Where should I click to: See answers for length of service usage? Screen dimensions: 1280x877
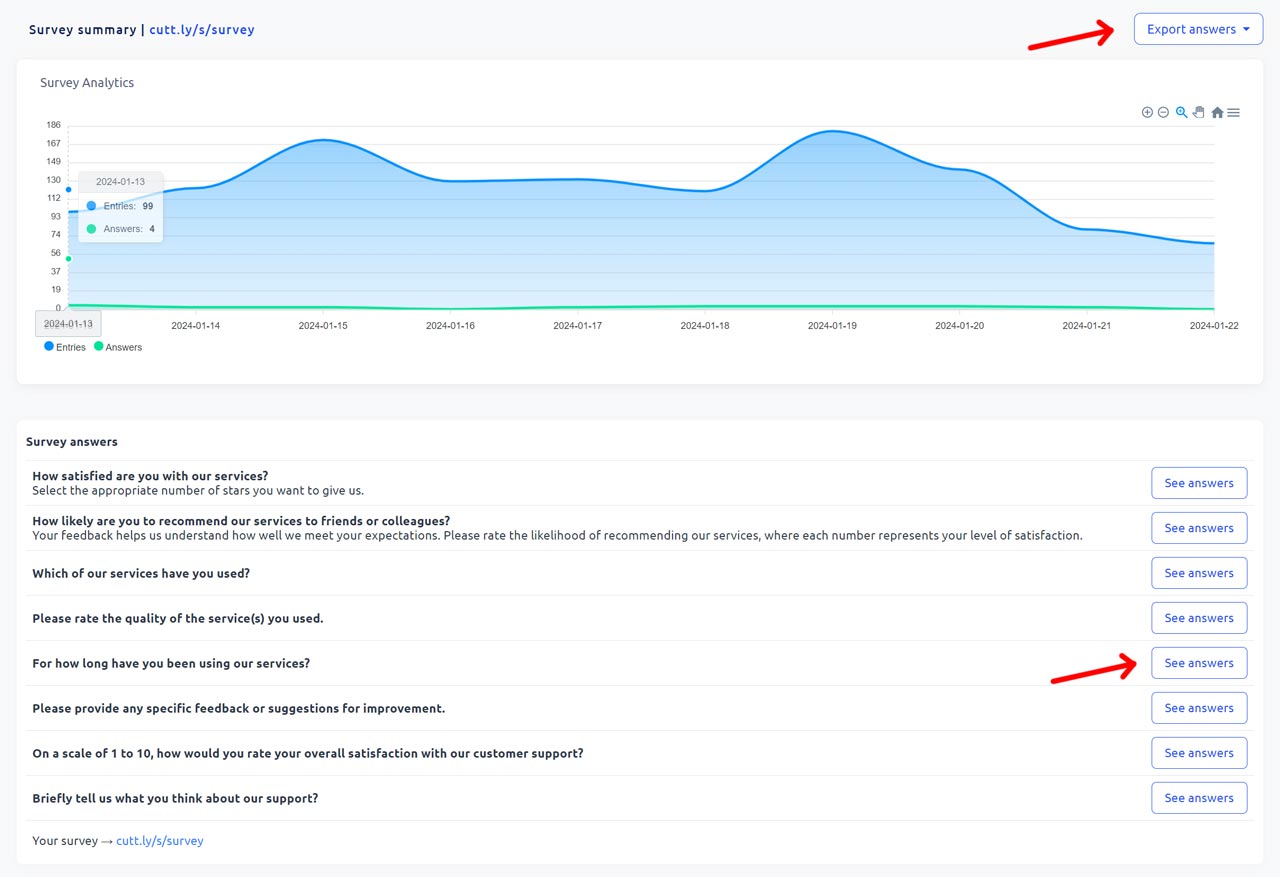(x=1198, y=662)
